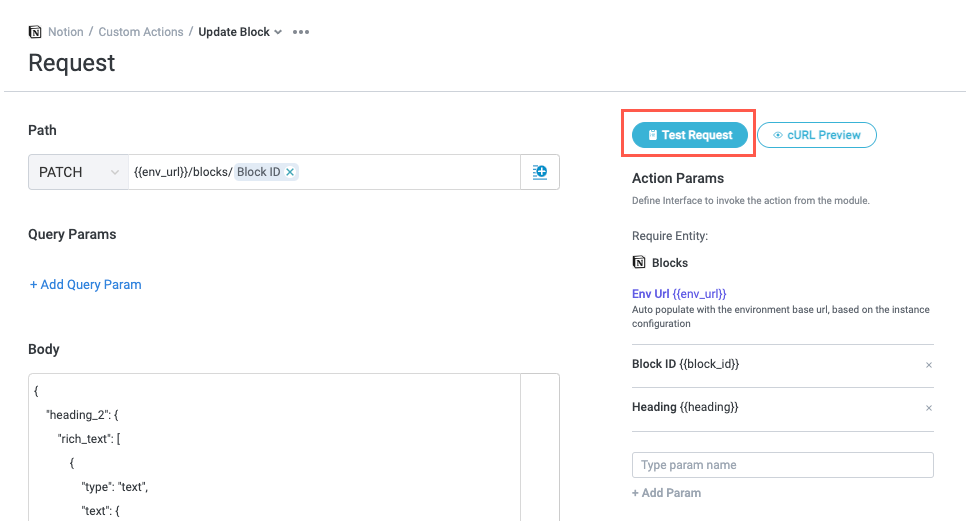The width and height of the screenshot is (966, 521).
Task: Remove the Block ID tag from the path
Action: [290, 172]
